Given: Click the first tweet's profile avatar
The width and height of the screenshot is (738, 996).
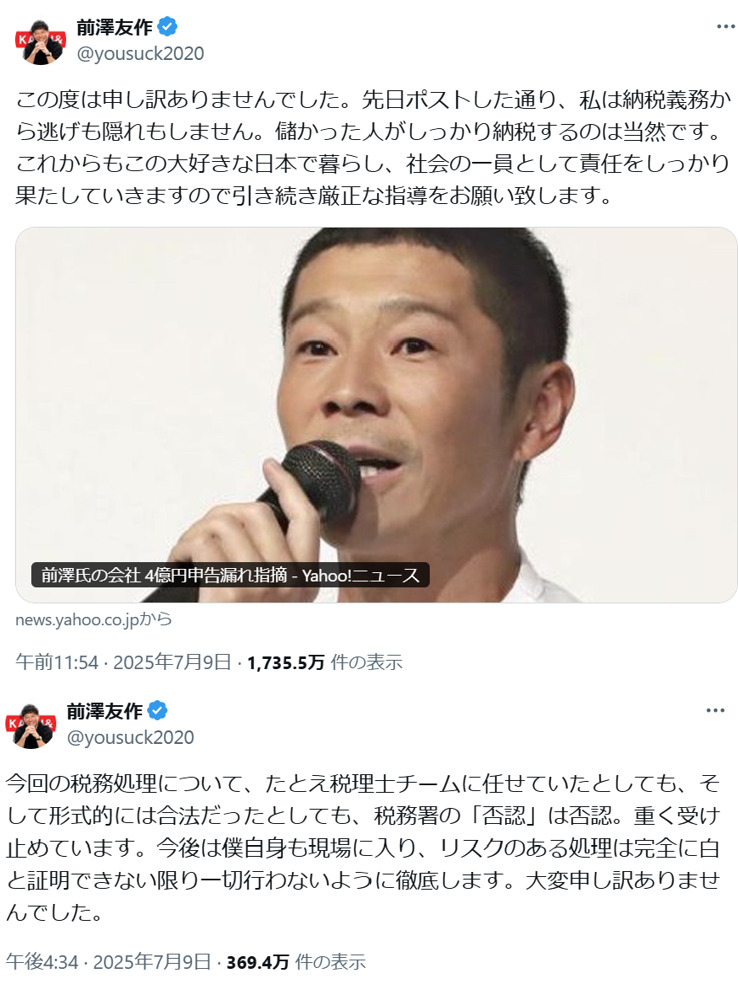Looking at the screenshot, I should 40,41.
